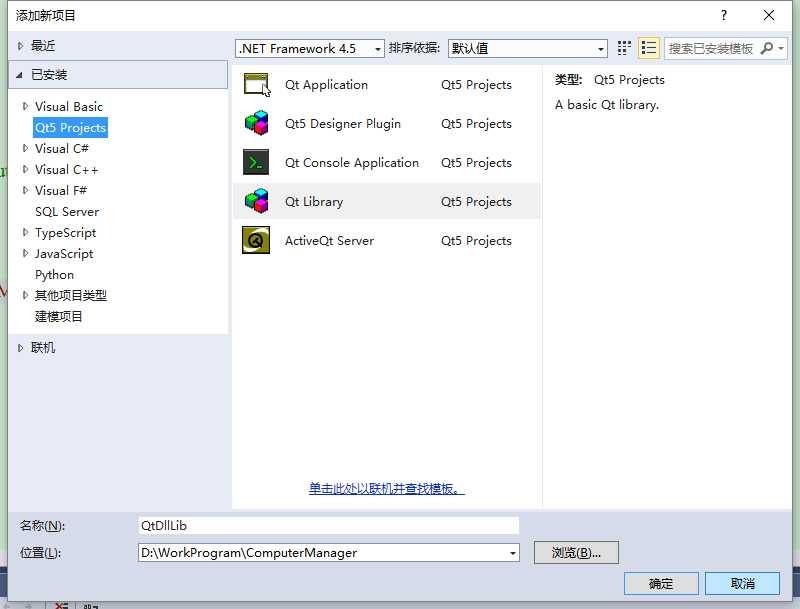
Task: Select 建模项目 in the tree
Action: [58, 316]
